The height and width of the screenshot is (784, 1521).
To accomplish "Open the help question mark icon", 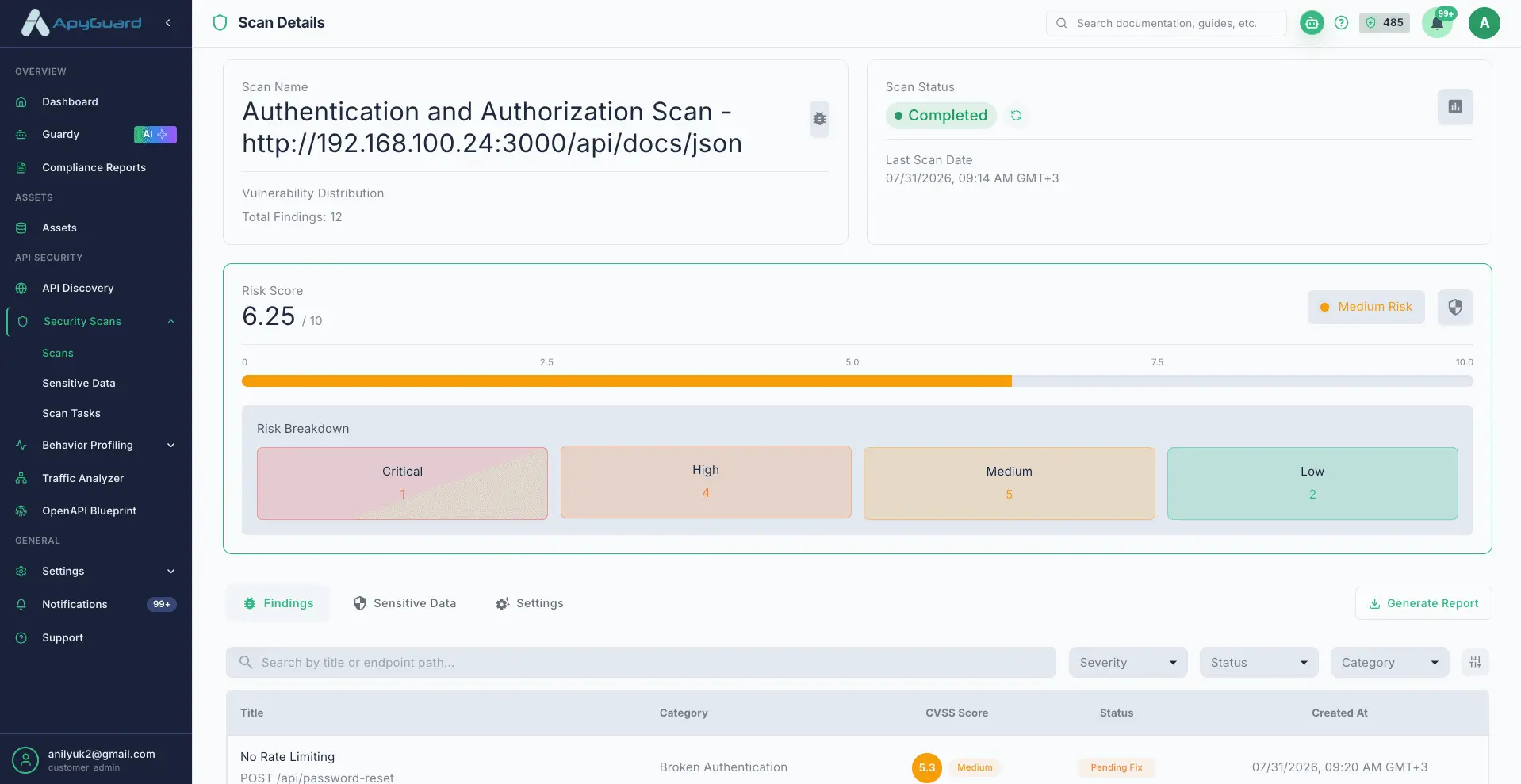I will 1341,23.
